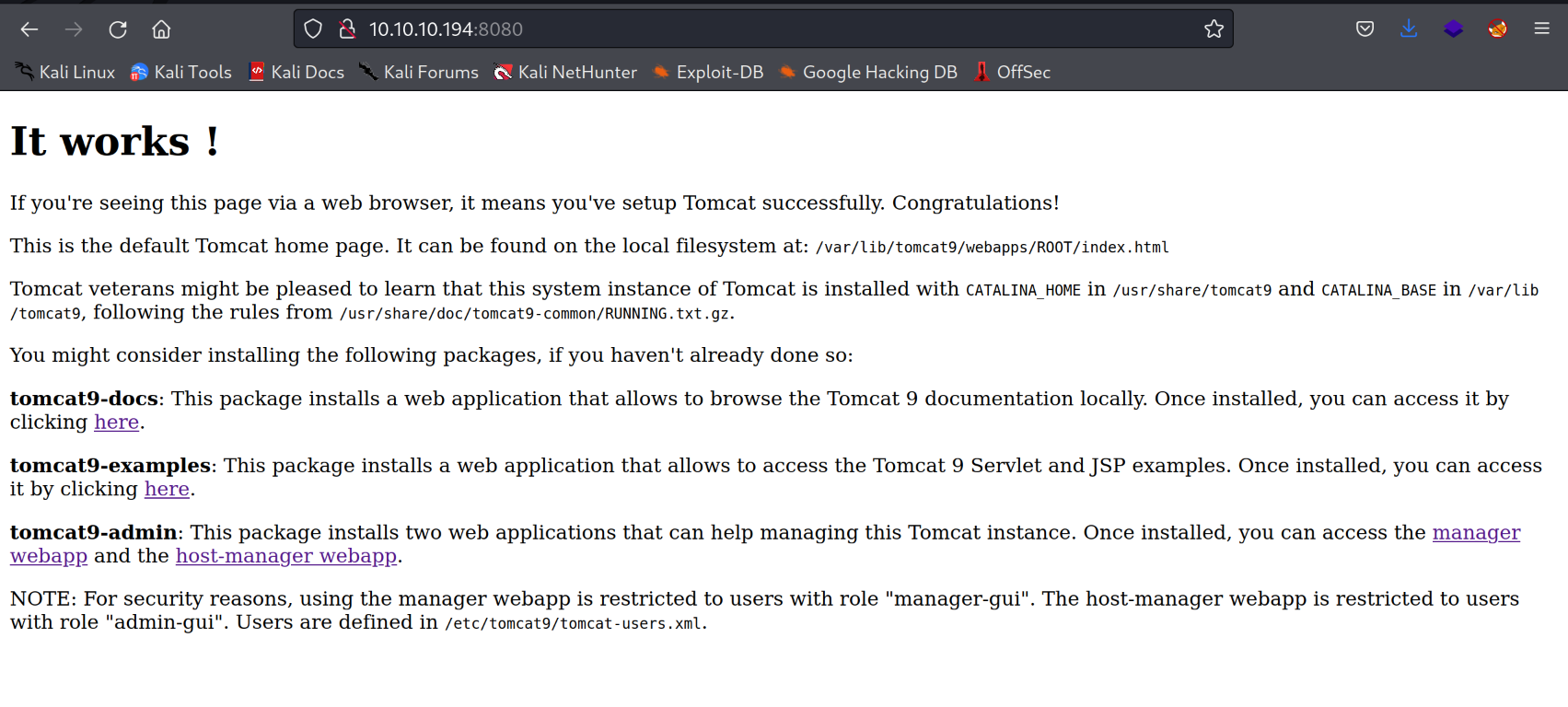Open the Firefox hamburger application menu
1568x707 pixels.
click(1541, 29)
